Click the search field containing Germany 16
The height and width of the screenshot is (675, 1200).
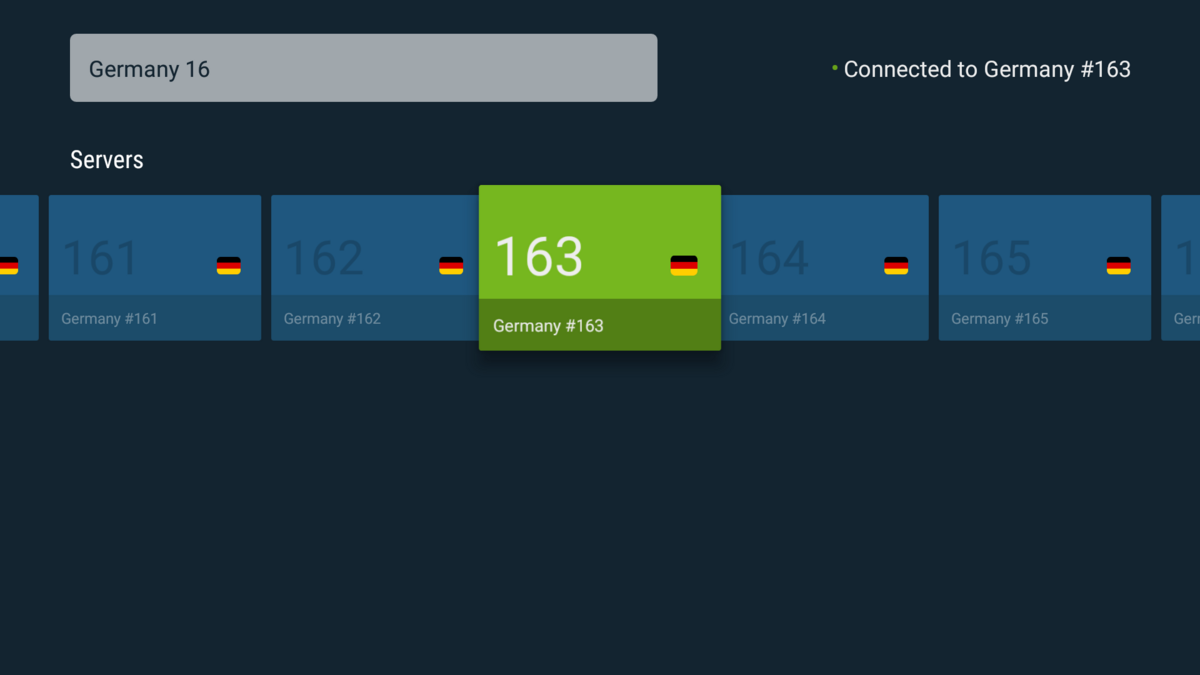tap(363, 68)
